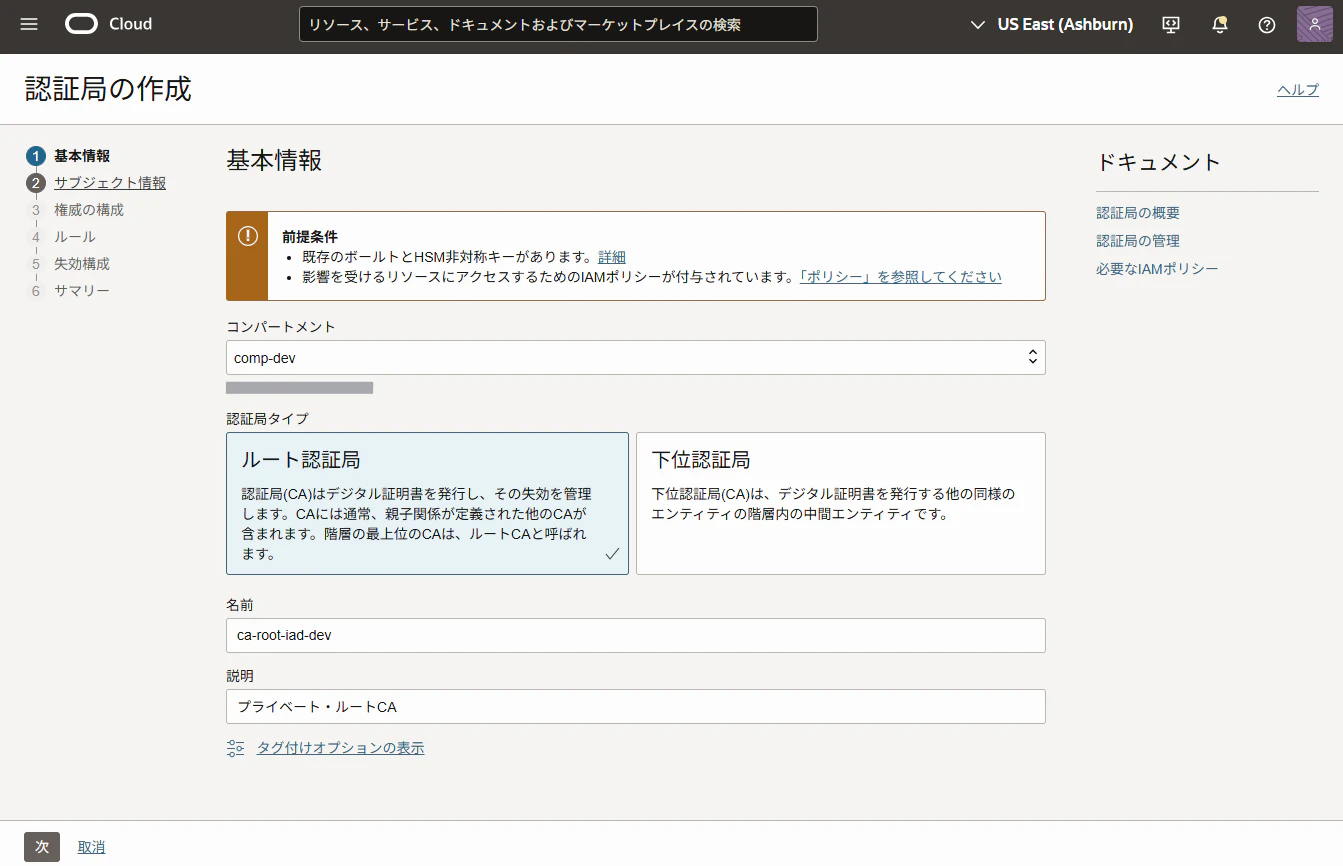
Task: Click the 説明 field with プライベート・ルートCA
Action: (x=636, y=706)
